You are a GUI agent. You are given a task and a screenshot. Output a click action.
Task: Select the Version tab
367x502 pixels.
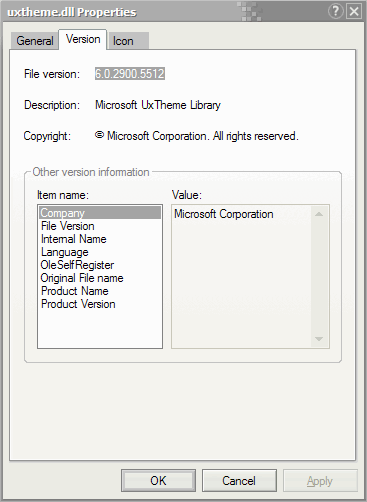(83, 39)
